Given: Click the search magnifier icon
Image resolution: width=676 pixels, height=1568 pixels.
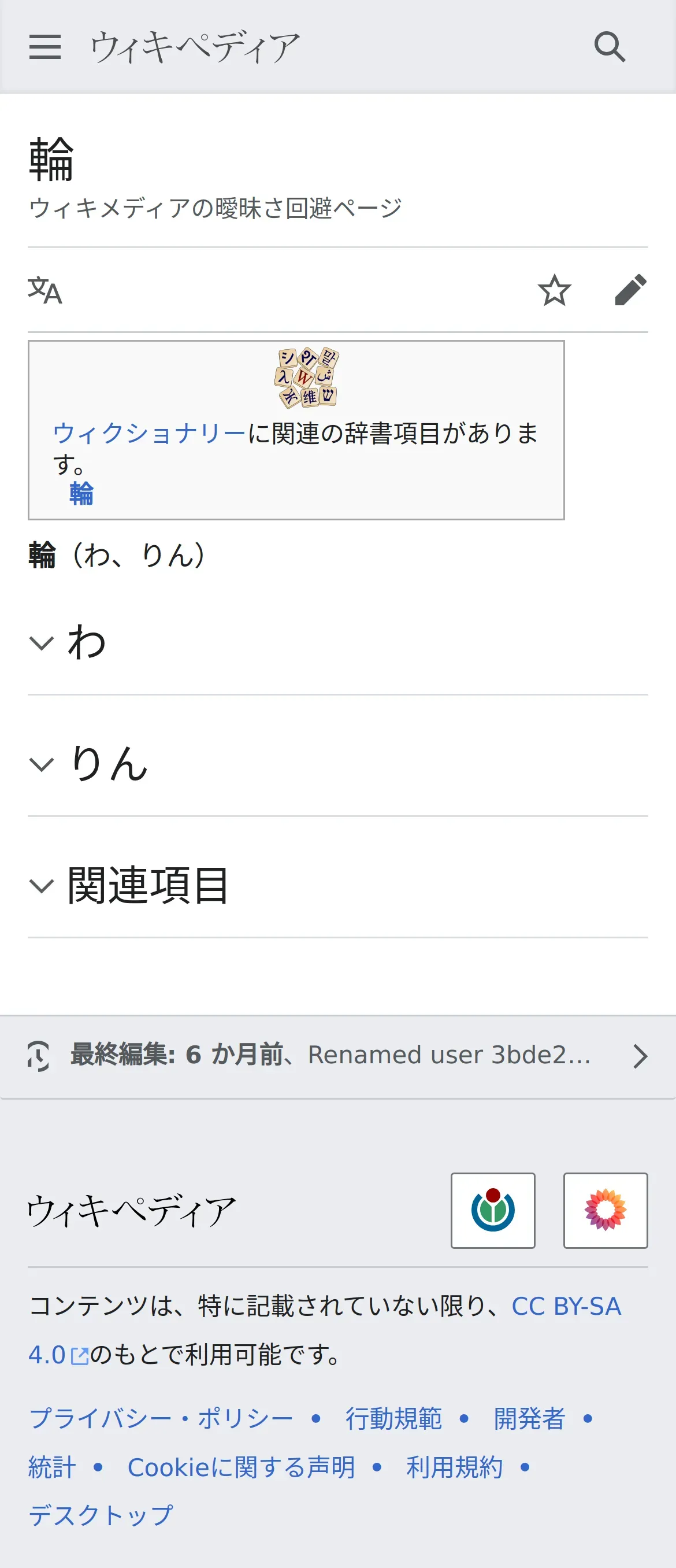Looking at the screenshot, I should click(609, 47).
